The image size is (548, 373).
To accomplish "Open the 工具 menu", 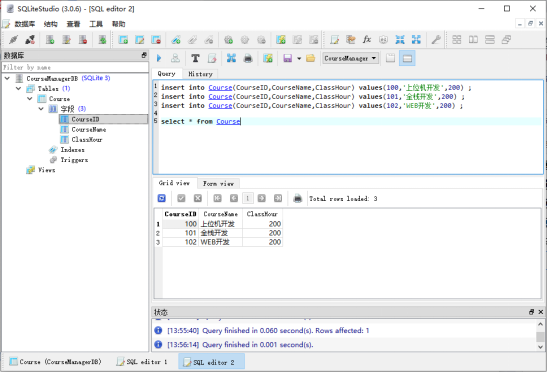I will point(96,24).
